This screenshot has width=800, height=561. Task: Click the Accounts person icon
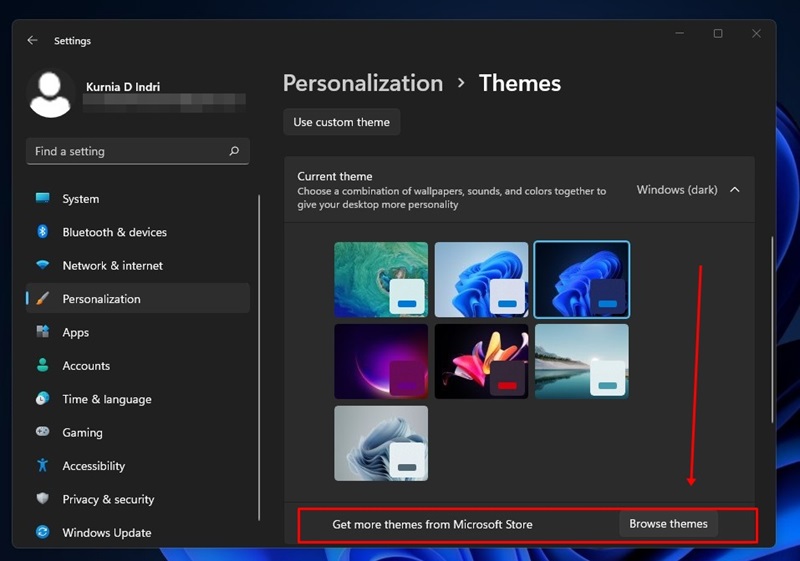click(42, 365)
